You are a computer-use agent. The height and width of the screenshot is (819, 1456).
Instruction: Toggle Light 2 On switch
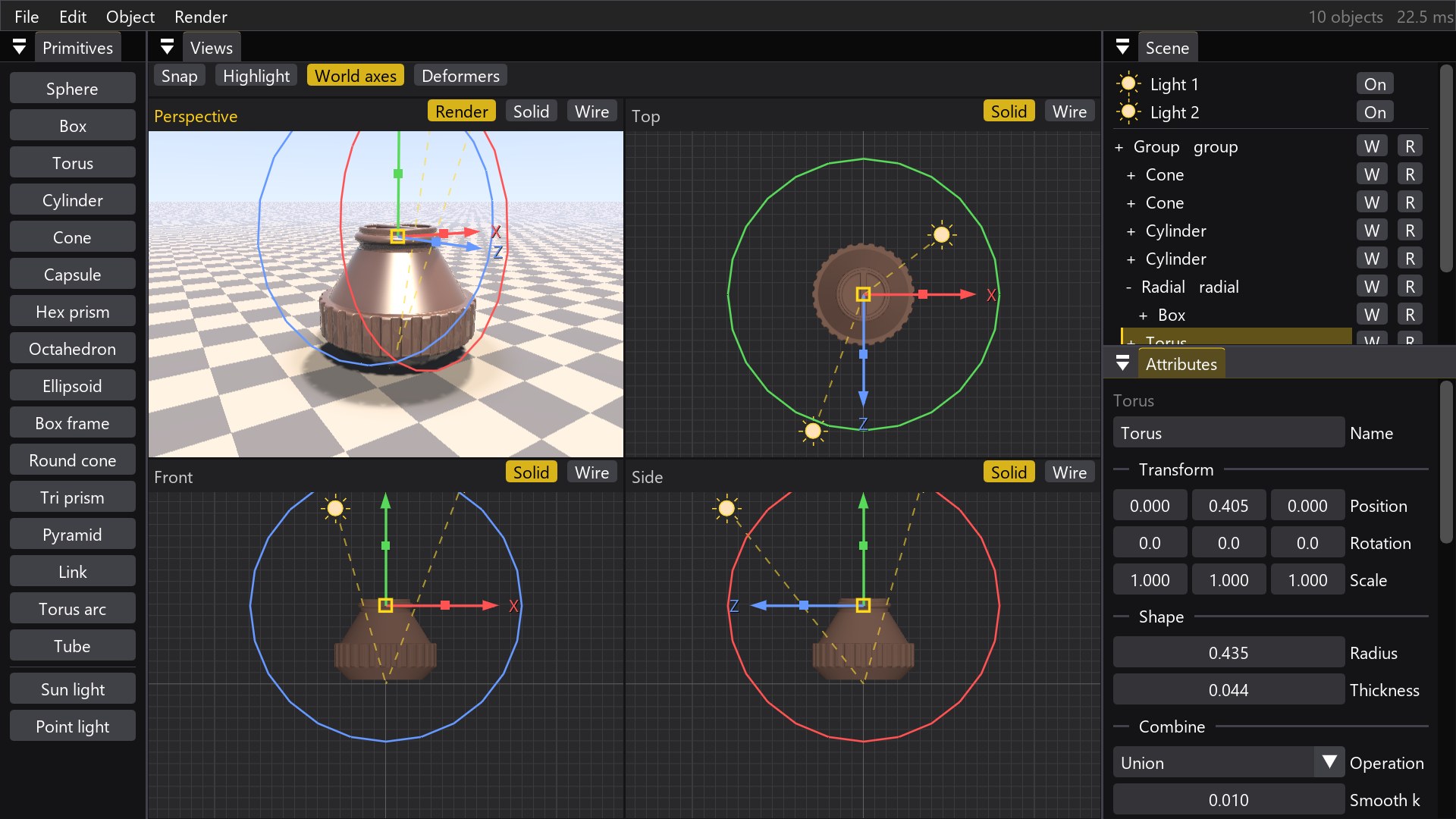tap(1375, 112)
